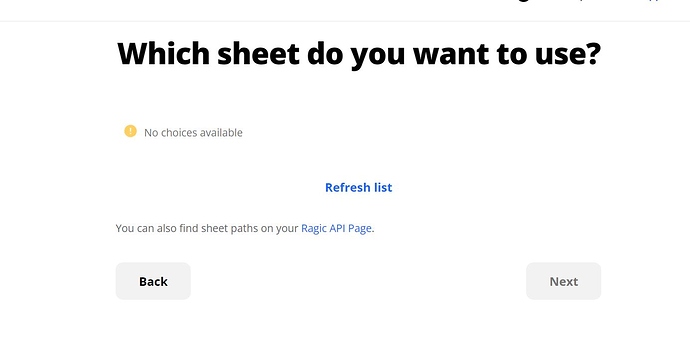Choose Refresh list to reload sheets
The height and width of the screenshot is (363, 690).
[x=359, y=187]
